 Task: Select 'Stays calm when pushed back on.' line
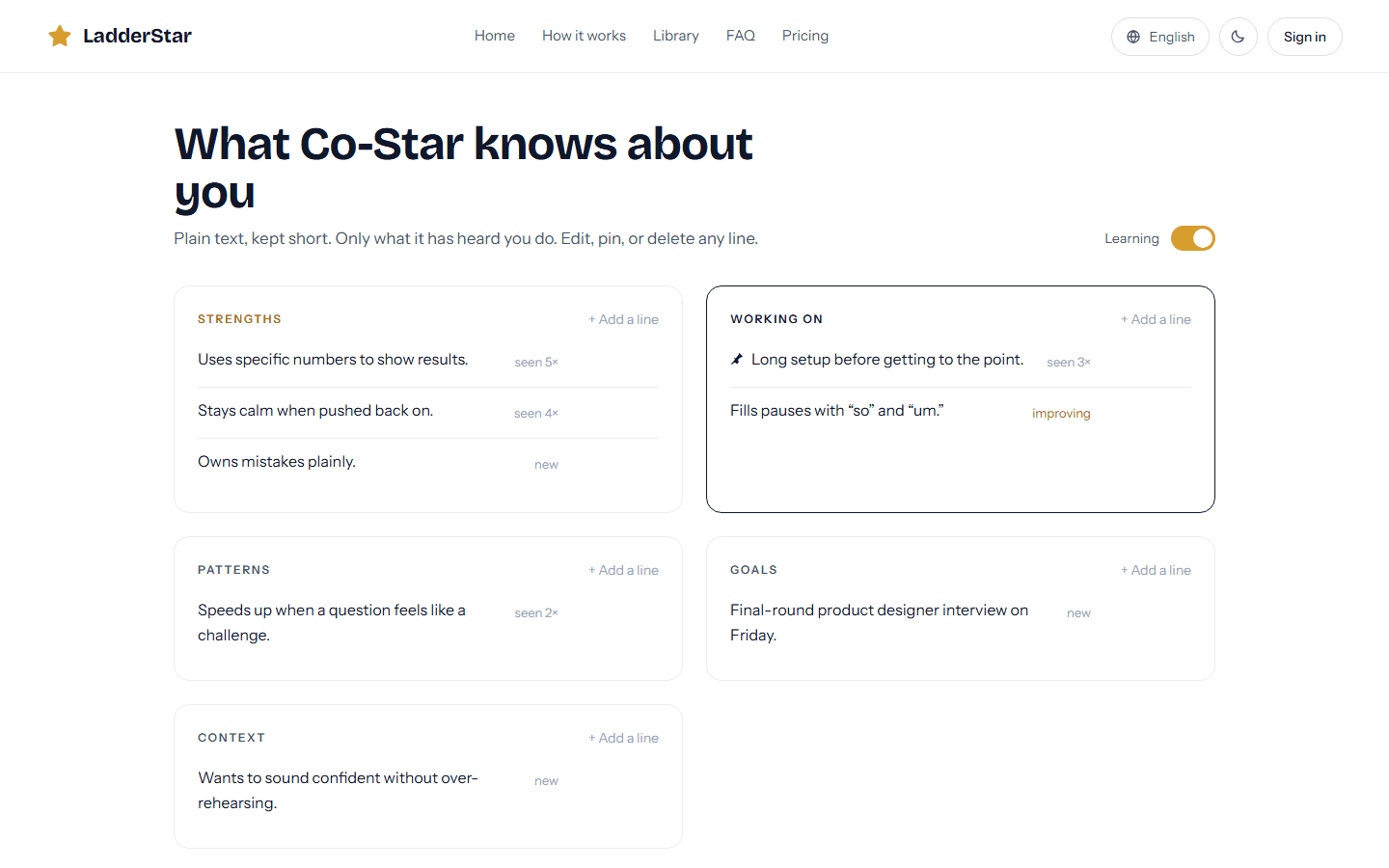click(315, 411)
